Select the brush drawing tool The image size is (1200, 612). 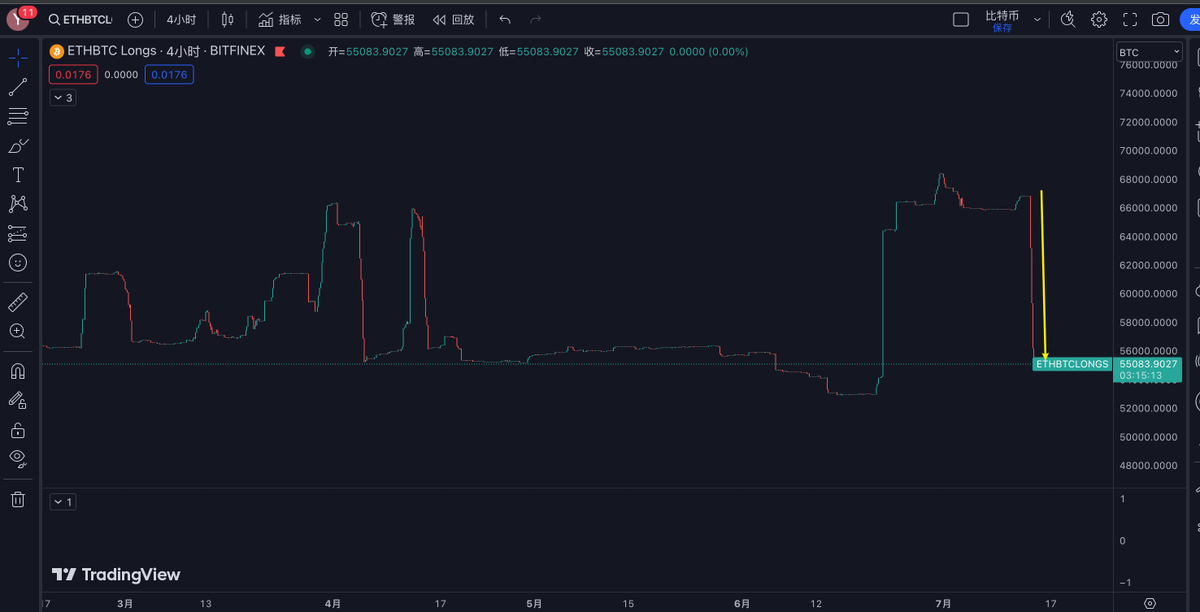pos(18,145)
